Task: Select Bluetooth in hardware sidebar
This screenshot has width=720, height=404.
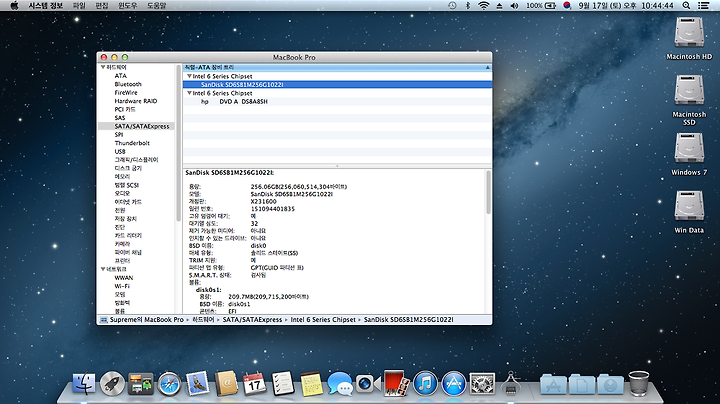Action: tap(128, 84)
